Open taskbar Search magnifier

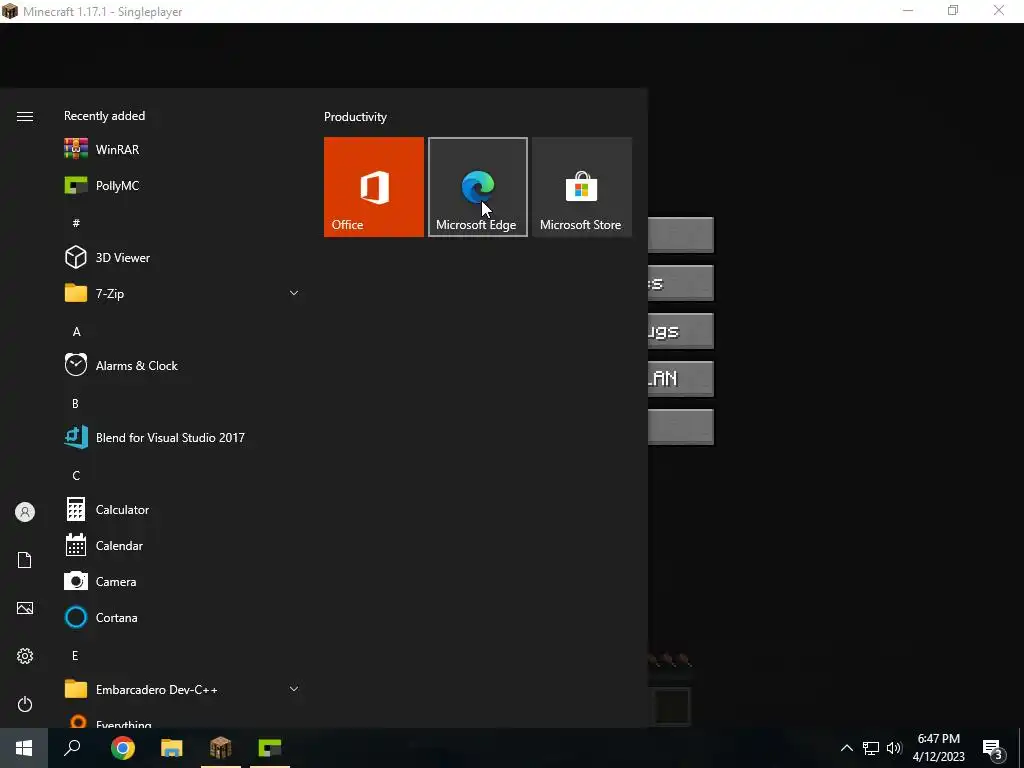pyautogui.click(x=72, y=748)
